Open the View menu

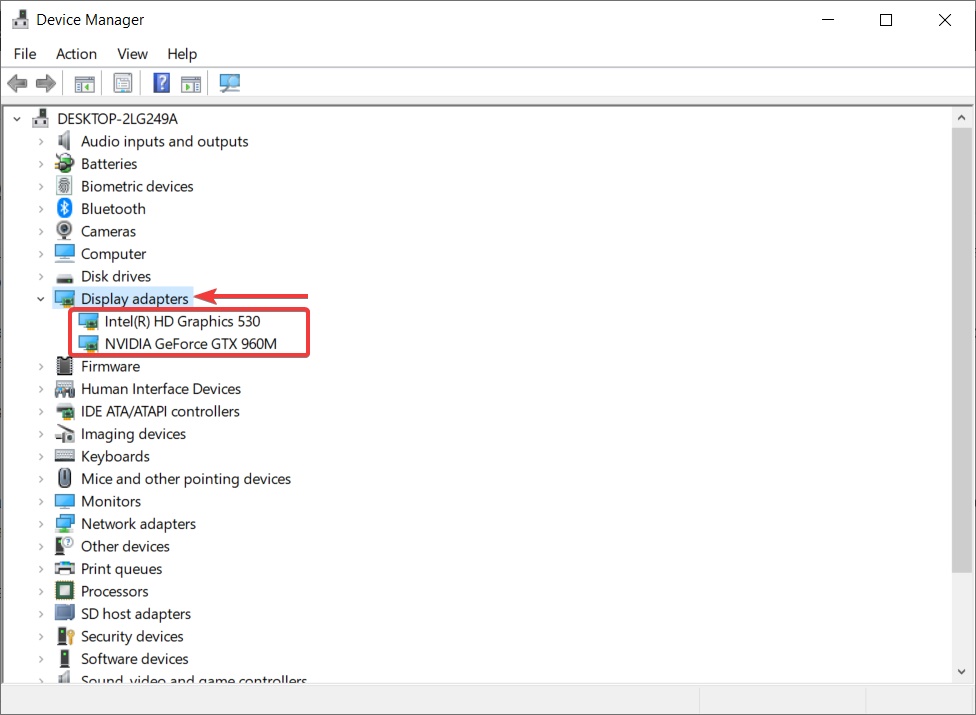click(x=133, y=54)
